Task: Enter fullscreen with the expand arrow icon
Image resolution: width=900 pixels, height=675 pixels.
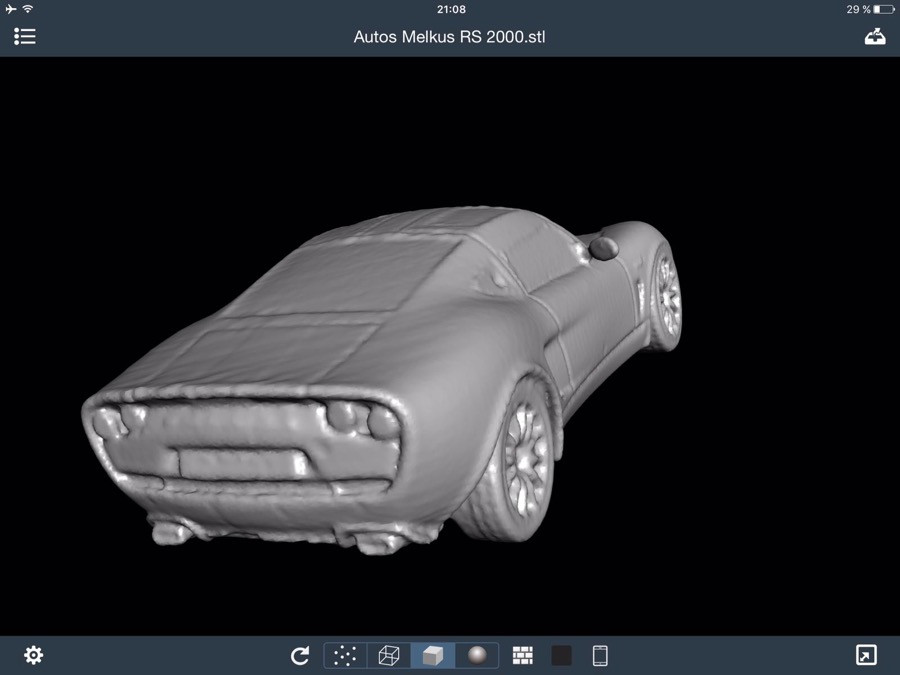Action: pos(866,655)
